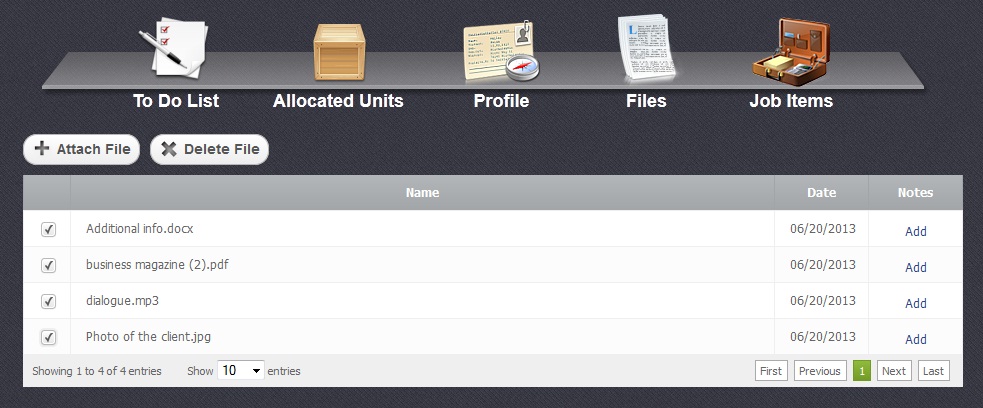Deselect the dialogue.mp3 file checkbox
The height and width of the screenshot is (408, 983).
click(48, 302)
